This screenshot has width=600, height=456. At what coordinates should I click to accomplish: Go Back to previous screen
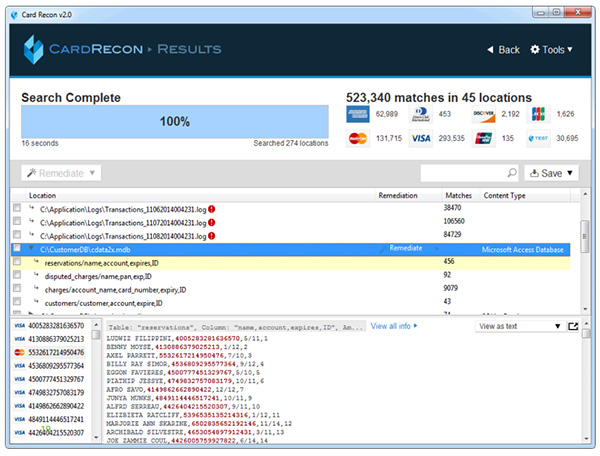point(504,50)
